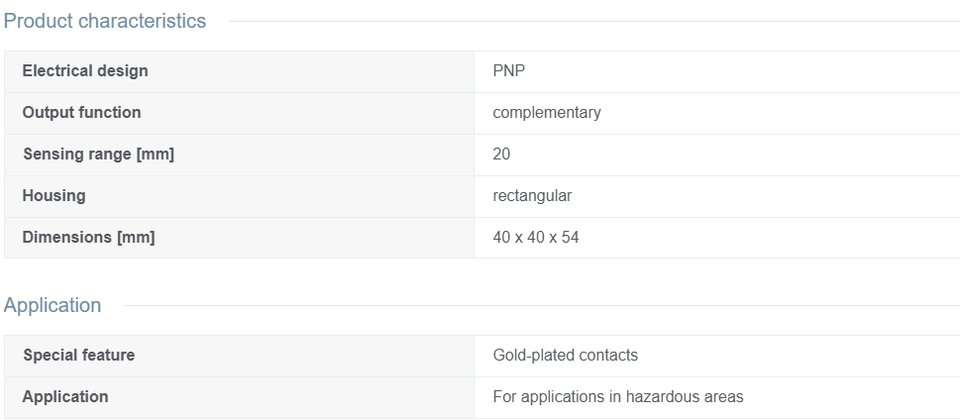
Task: Select the Housing row label
Action: [x=54, y=196]
